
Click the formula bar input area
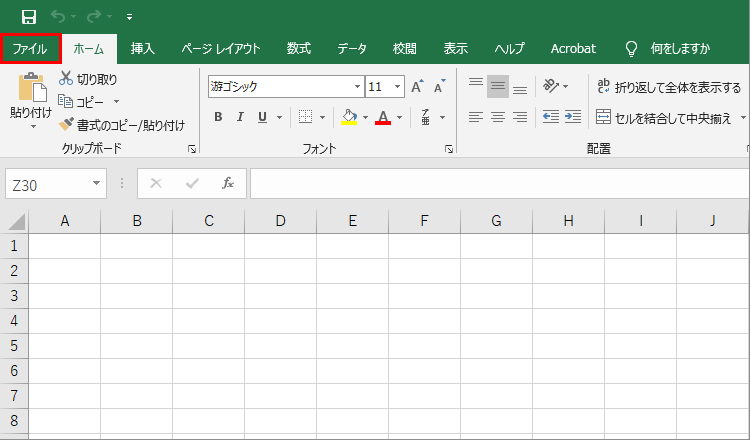[x=499, y=183]
